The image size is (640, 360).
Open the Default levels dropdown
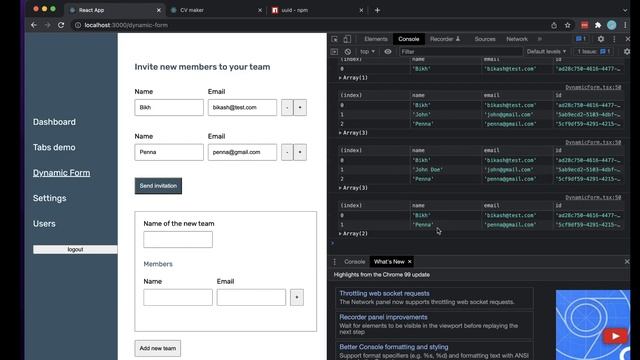(546, 52)
